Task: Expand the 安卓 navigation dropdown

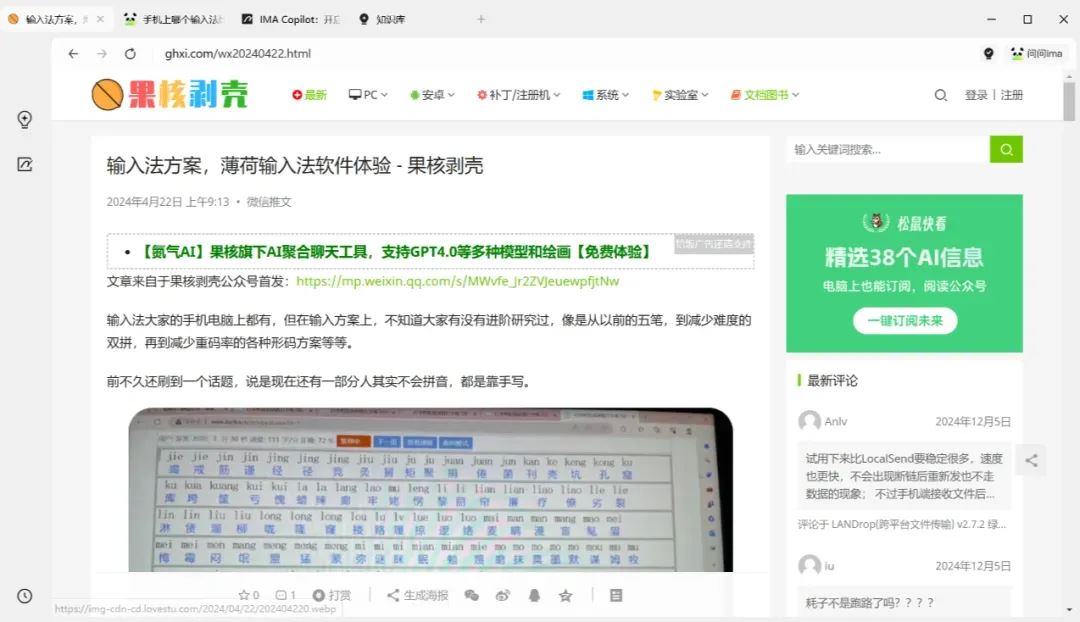Action: coord(431,93)
